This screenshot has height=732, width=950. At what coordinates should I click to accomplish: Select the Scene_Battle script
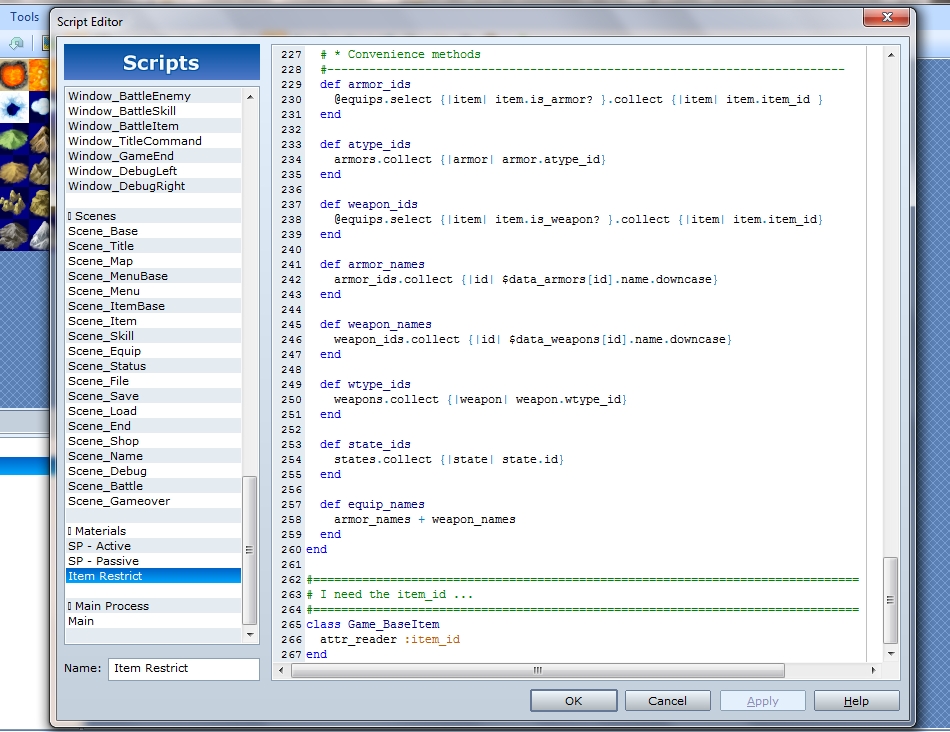pos(105,486)
